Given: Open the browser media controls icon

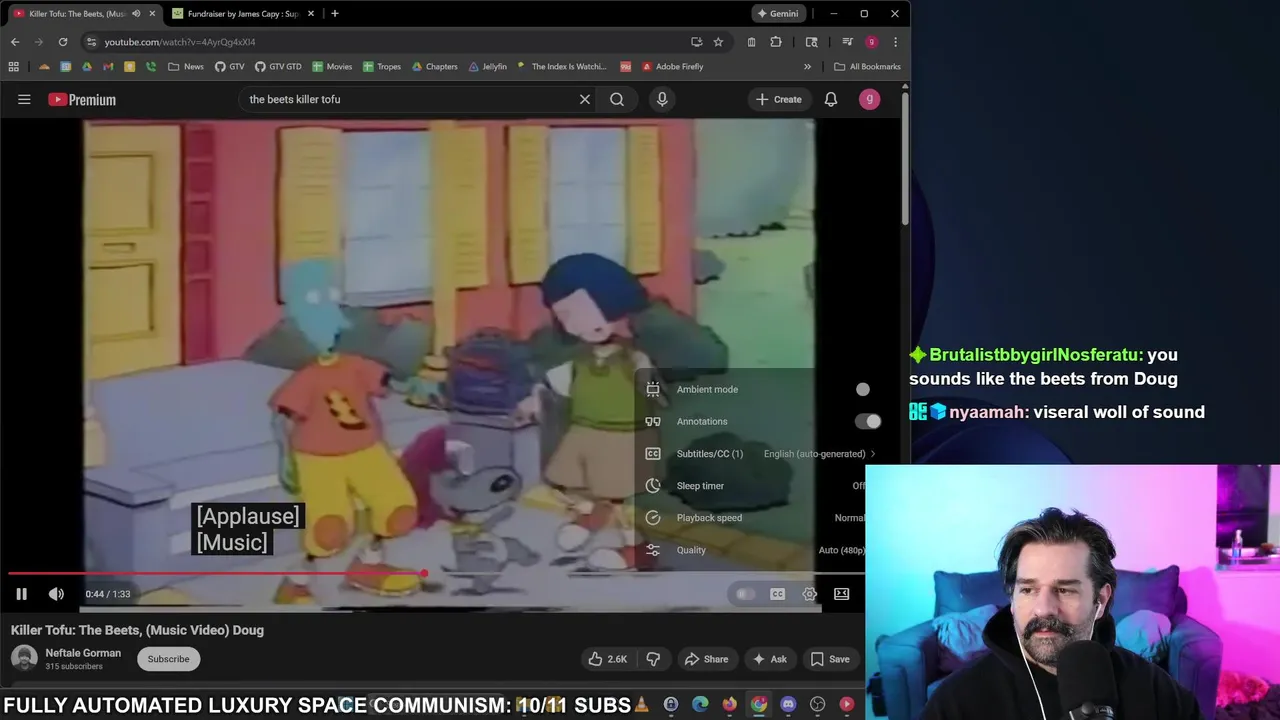Looking at the screenshot, I should coord(847,42).
